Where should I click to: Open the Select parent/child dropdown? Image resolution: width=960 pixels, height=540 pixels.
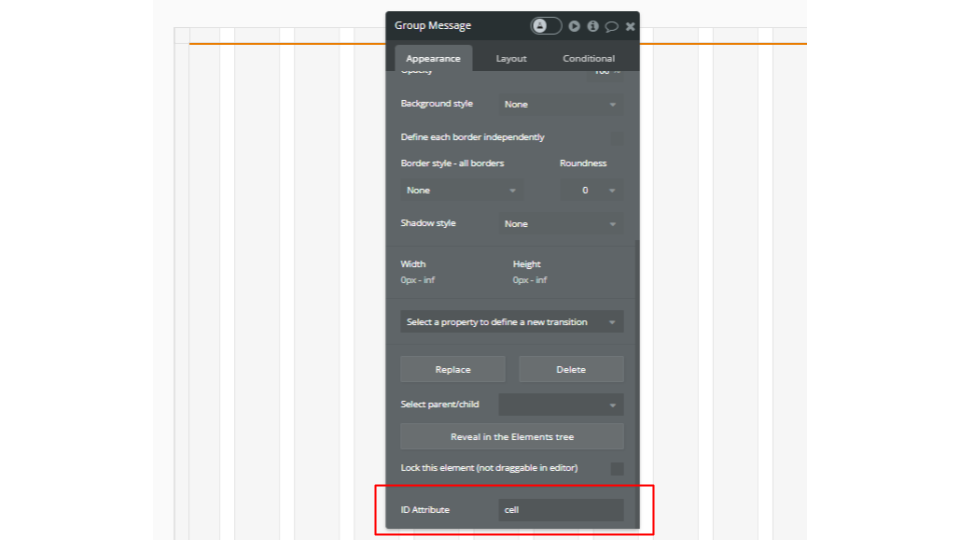coord(561,405)
